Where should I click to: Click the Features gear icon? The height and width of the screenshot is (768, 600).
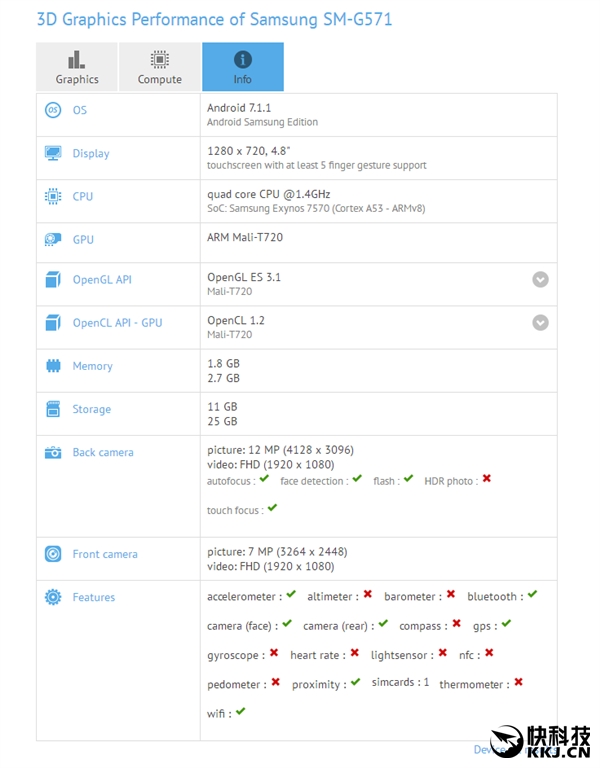point(53,597)
